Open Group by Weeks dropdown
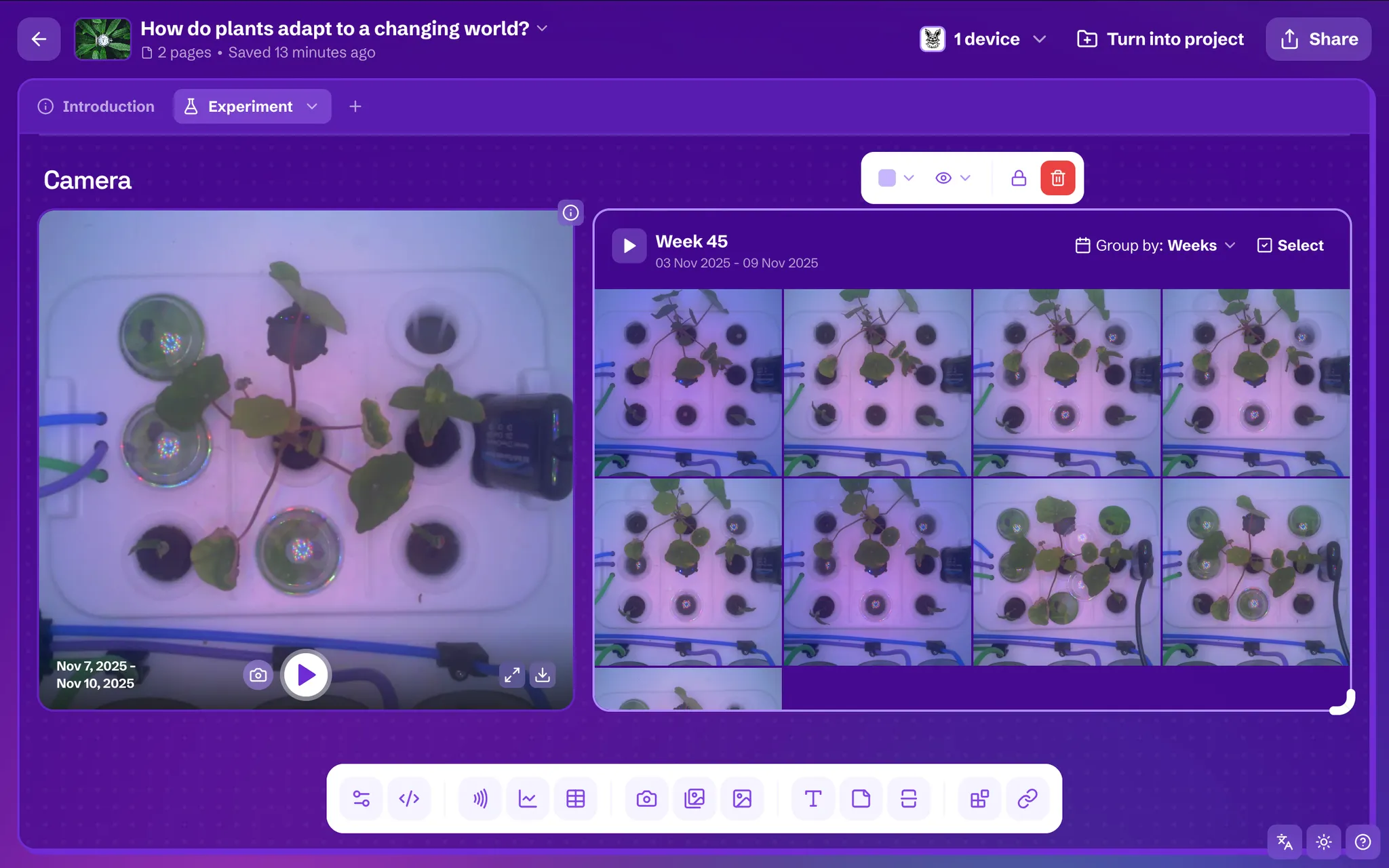This screenshot has width=1389, height=868. tap(1156, 245)
